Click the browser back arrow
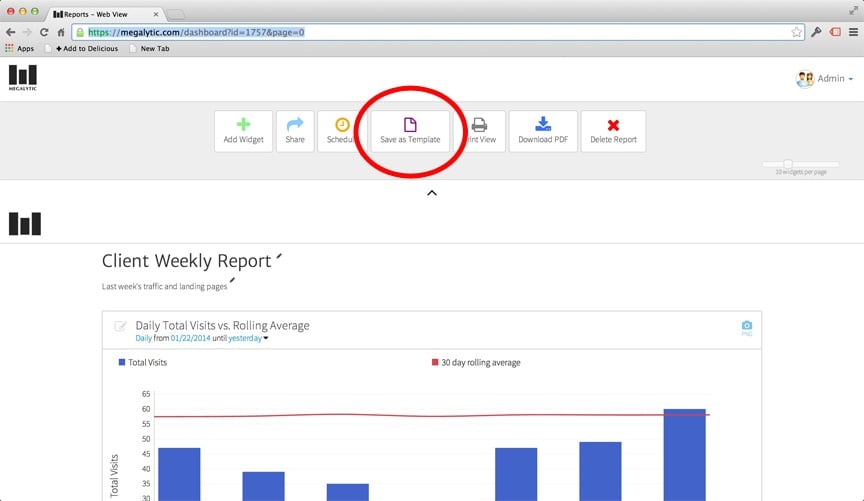The image size is (864, 501). (x=10, y=32)
